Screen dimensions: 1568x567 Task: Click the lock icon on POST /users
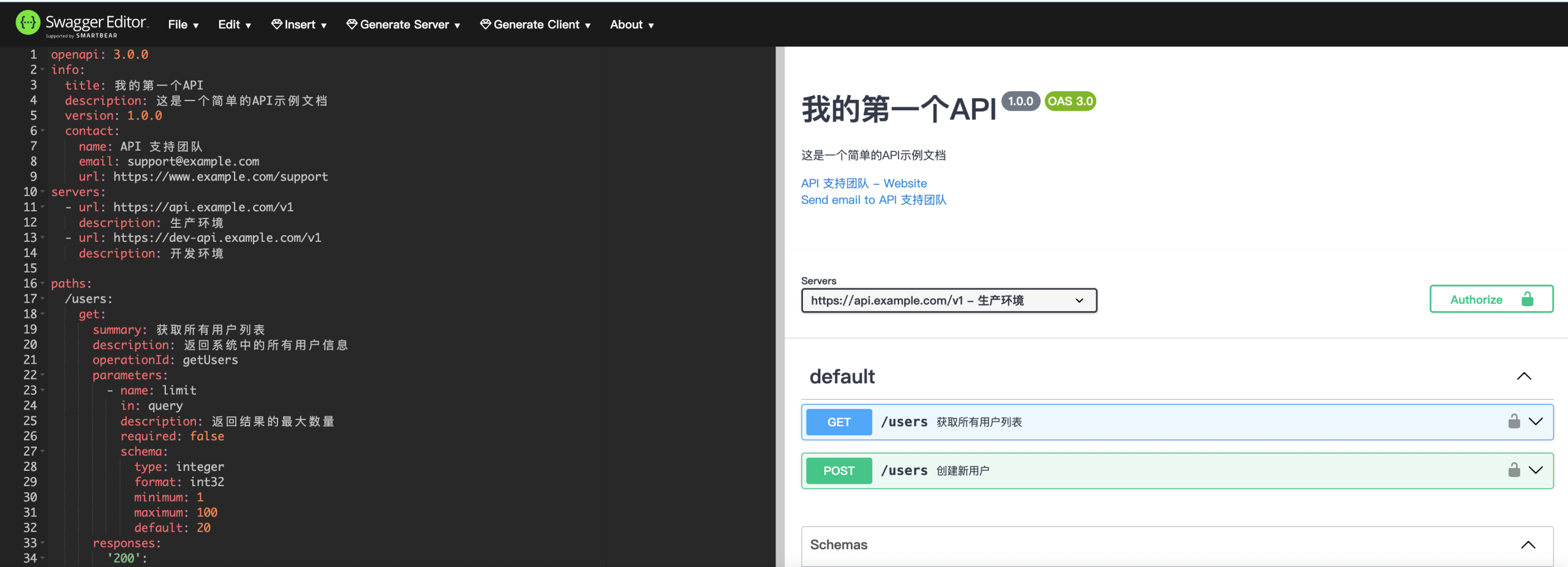pyautogui.click(x=1513, y=470)
